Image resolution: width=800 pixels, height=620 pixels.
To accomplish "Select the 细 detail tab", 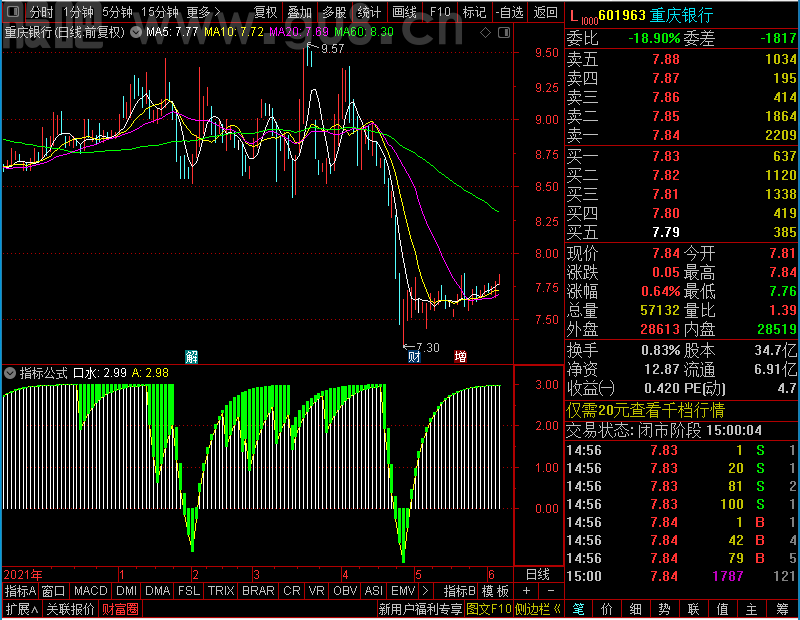I will [x=636, y=609].
